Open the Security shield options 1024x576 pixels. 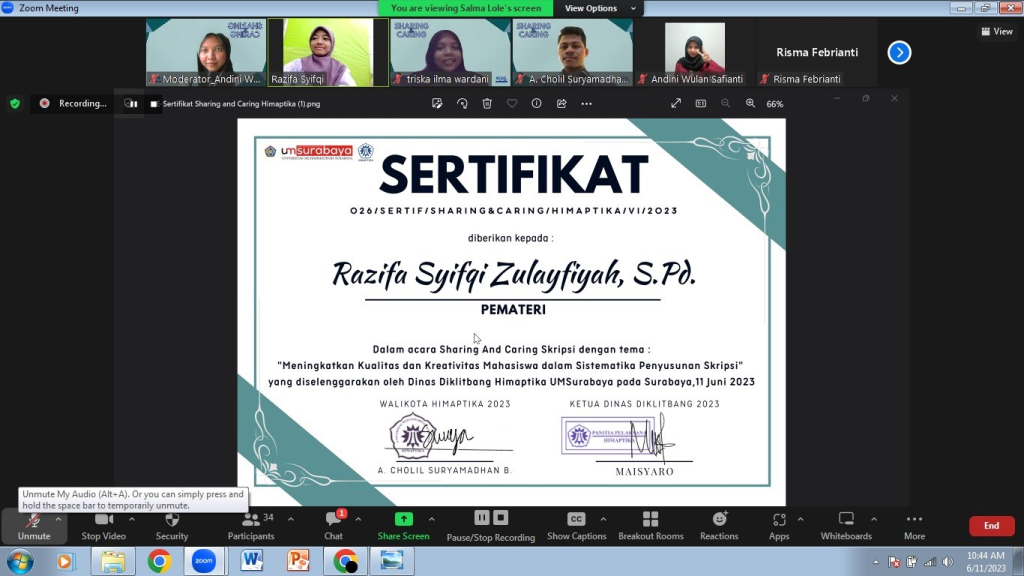click(x=171, y=524)
